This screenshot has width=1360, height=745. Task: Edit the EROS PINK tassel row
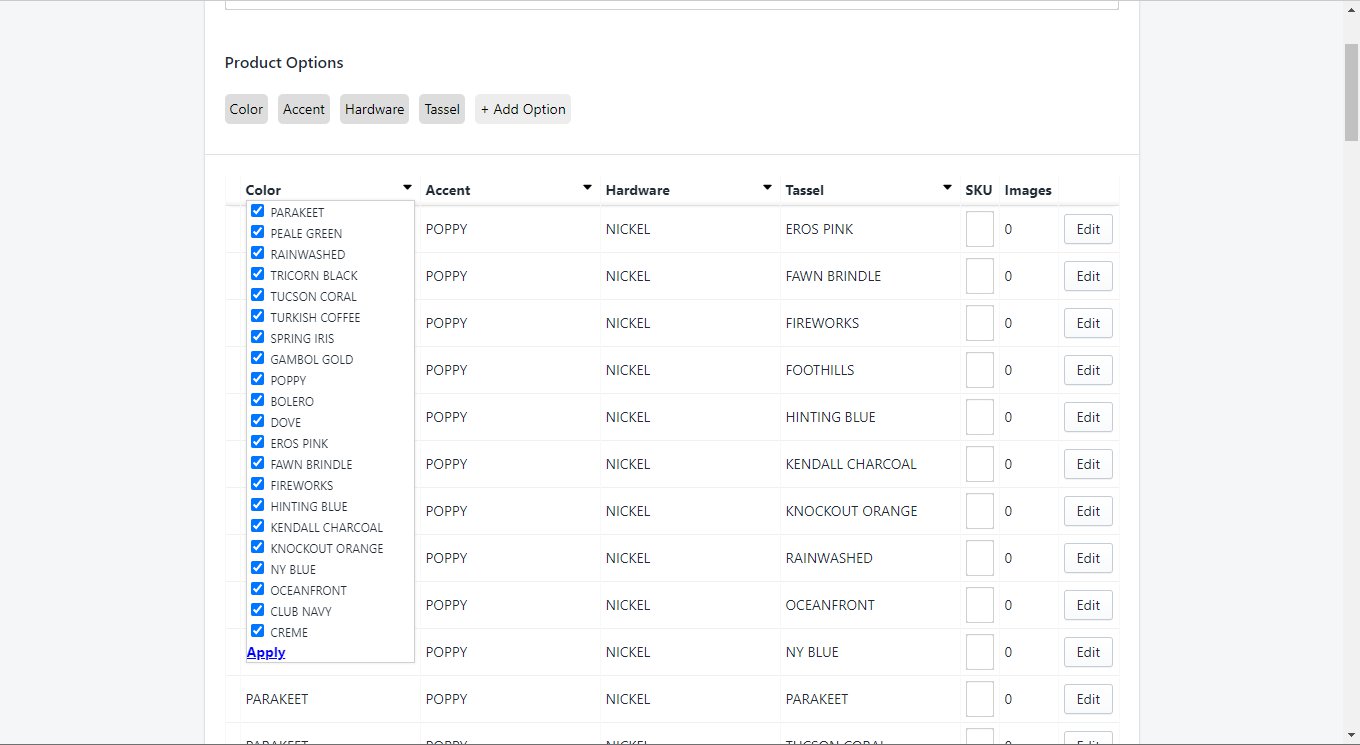point(1088,229)
